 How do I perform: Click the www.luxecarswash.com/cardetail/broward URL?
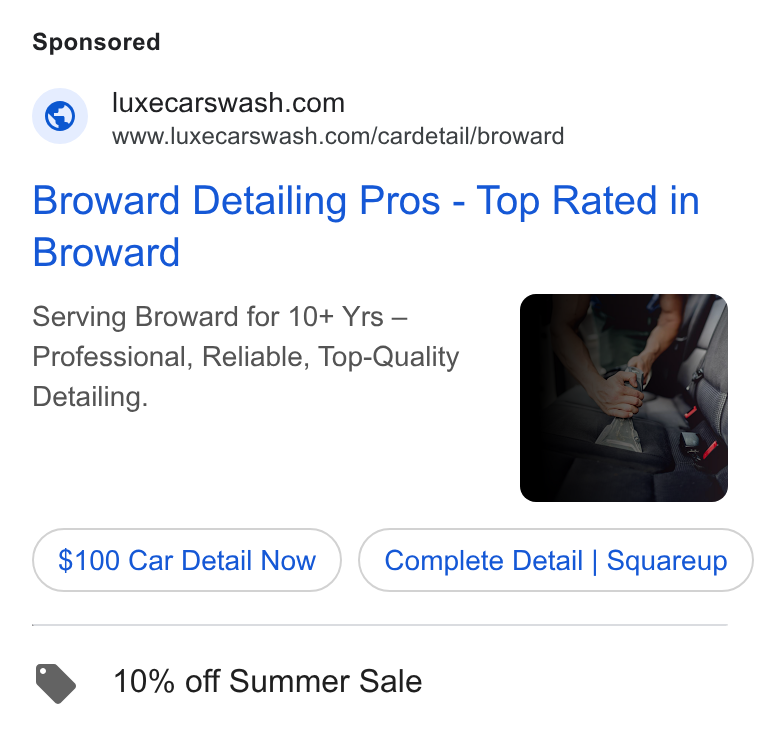click(x=338, y=136)
